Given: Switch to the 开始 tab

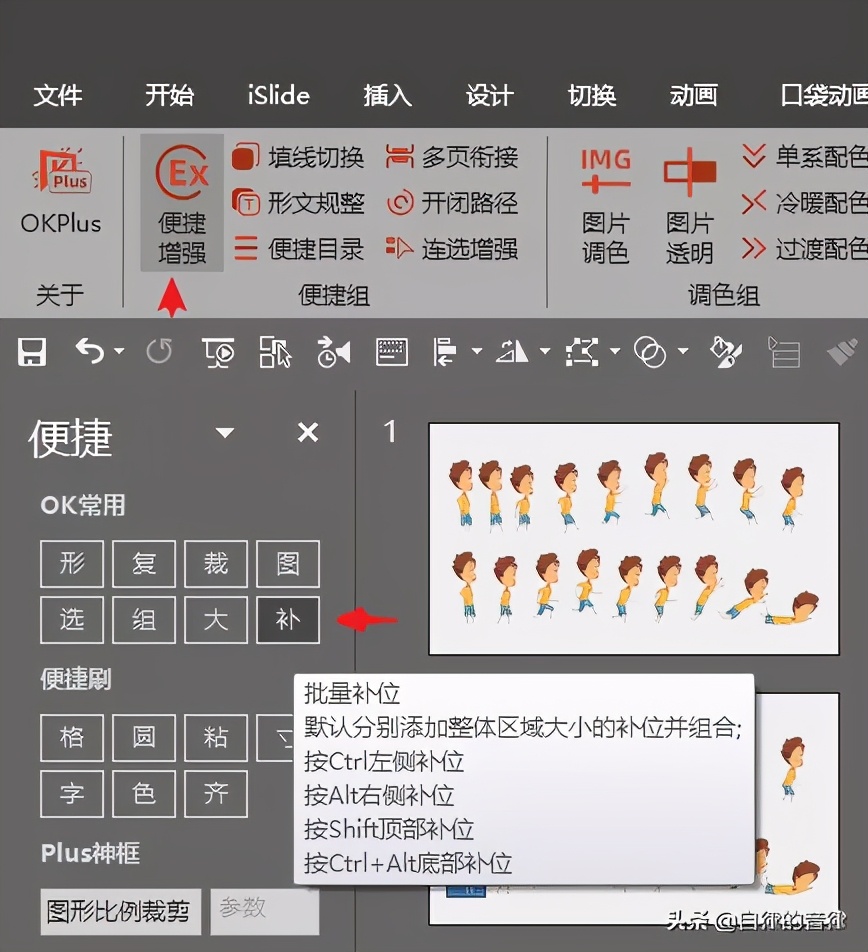Looking at the screenshot, I should [x=169, y=95].
